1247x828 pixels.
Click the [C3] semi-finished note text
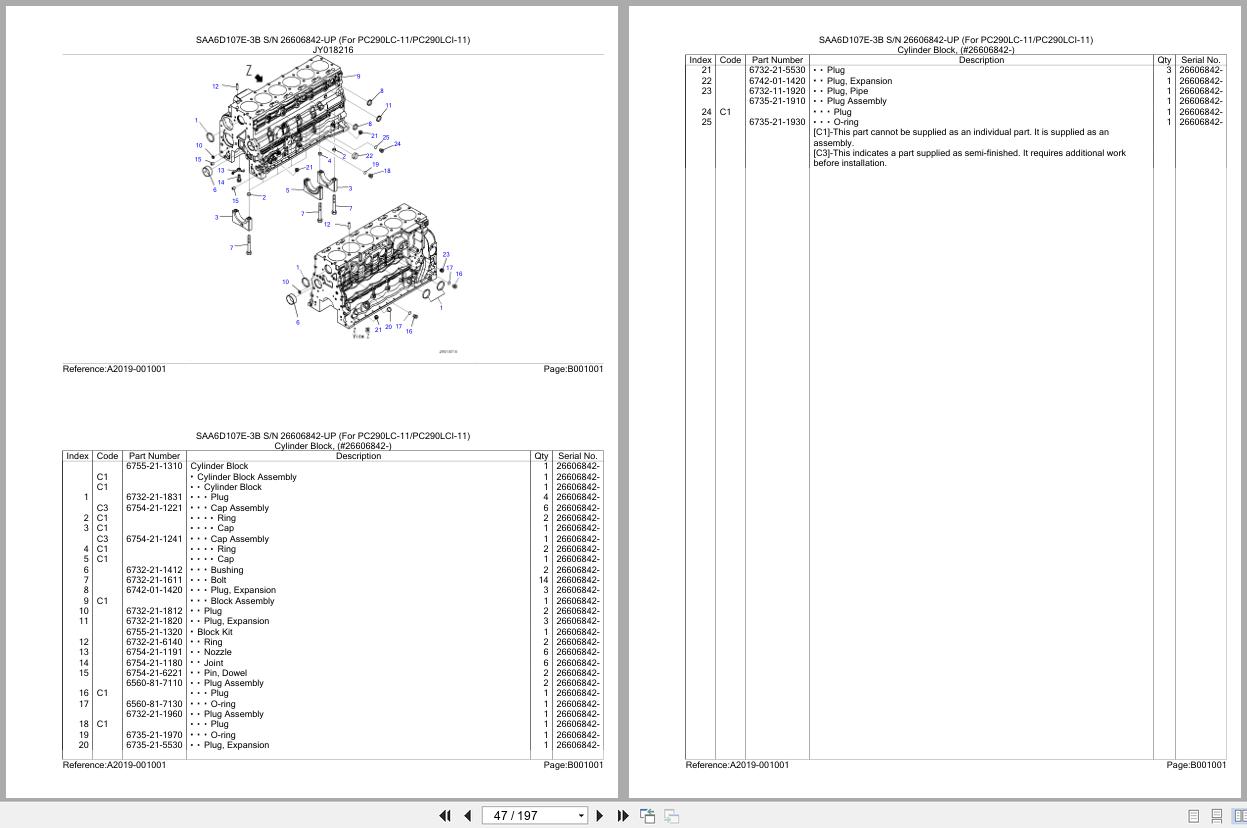coord(969,158)
